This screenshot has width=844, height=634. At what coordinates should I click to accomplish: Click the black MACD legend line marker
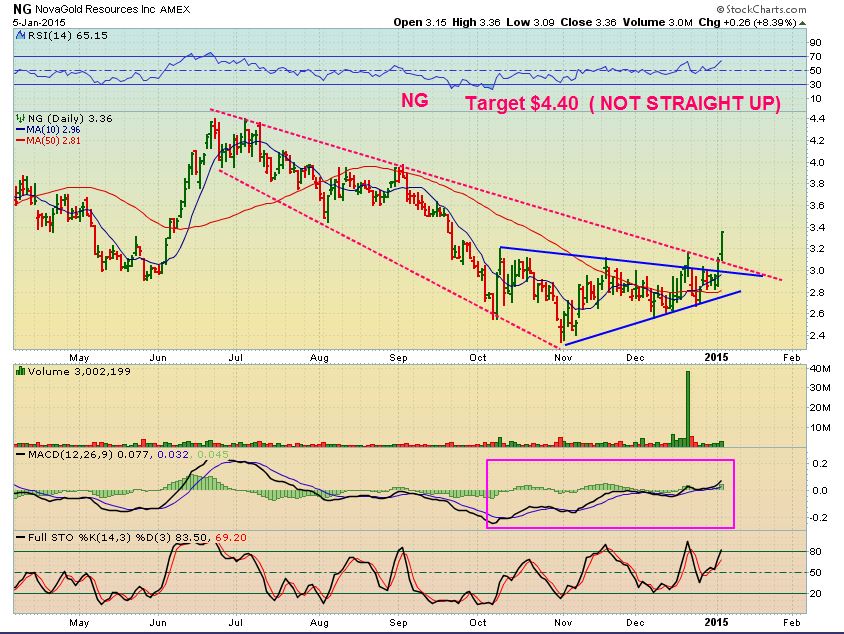[x=20, y=455]
